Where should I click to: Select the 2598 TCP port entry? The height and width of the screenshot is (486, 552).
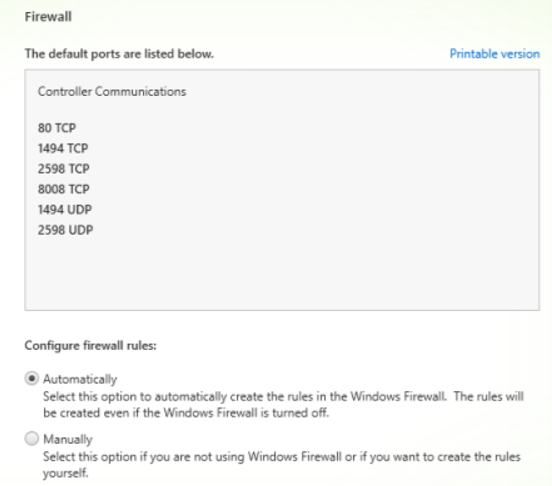click(x=64, y=169)
